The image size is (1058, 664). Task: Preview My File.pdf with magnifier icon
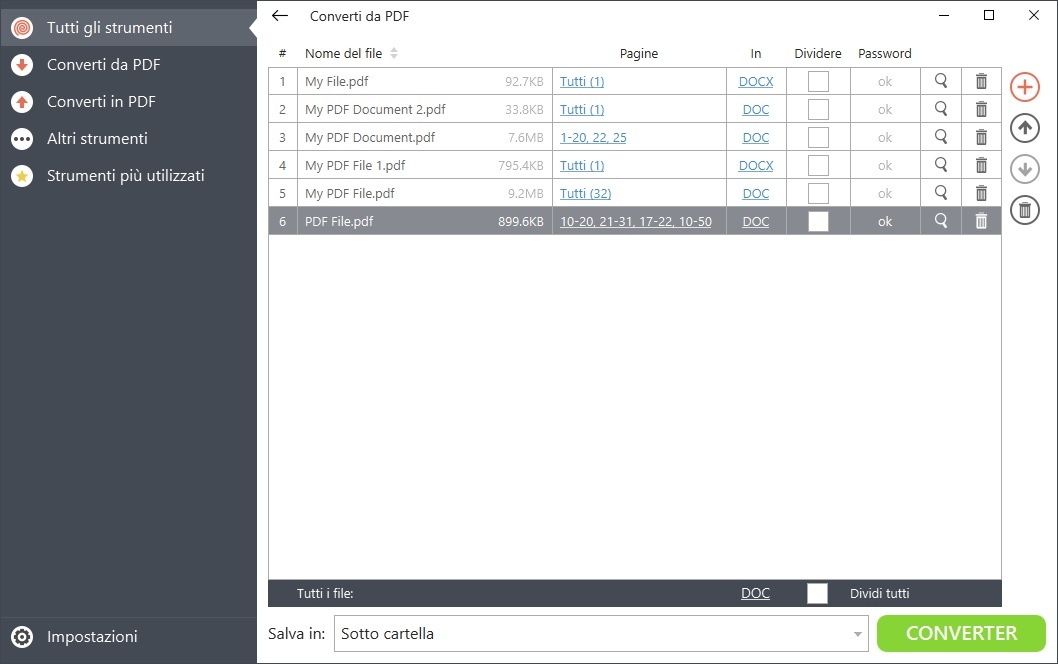coord(940,81)
